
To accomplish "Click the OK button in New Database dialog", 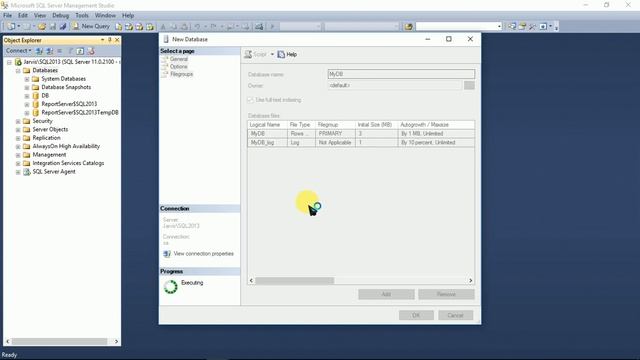I will (x=416, y=315).
